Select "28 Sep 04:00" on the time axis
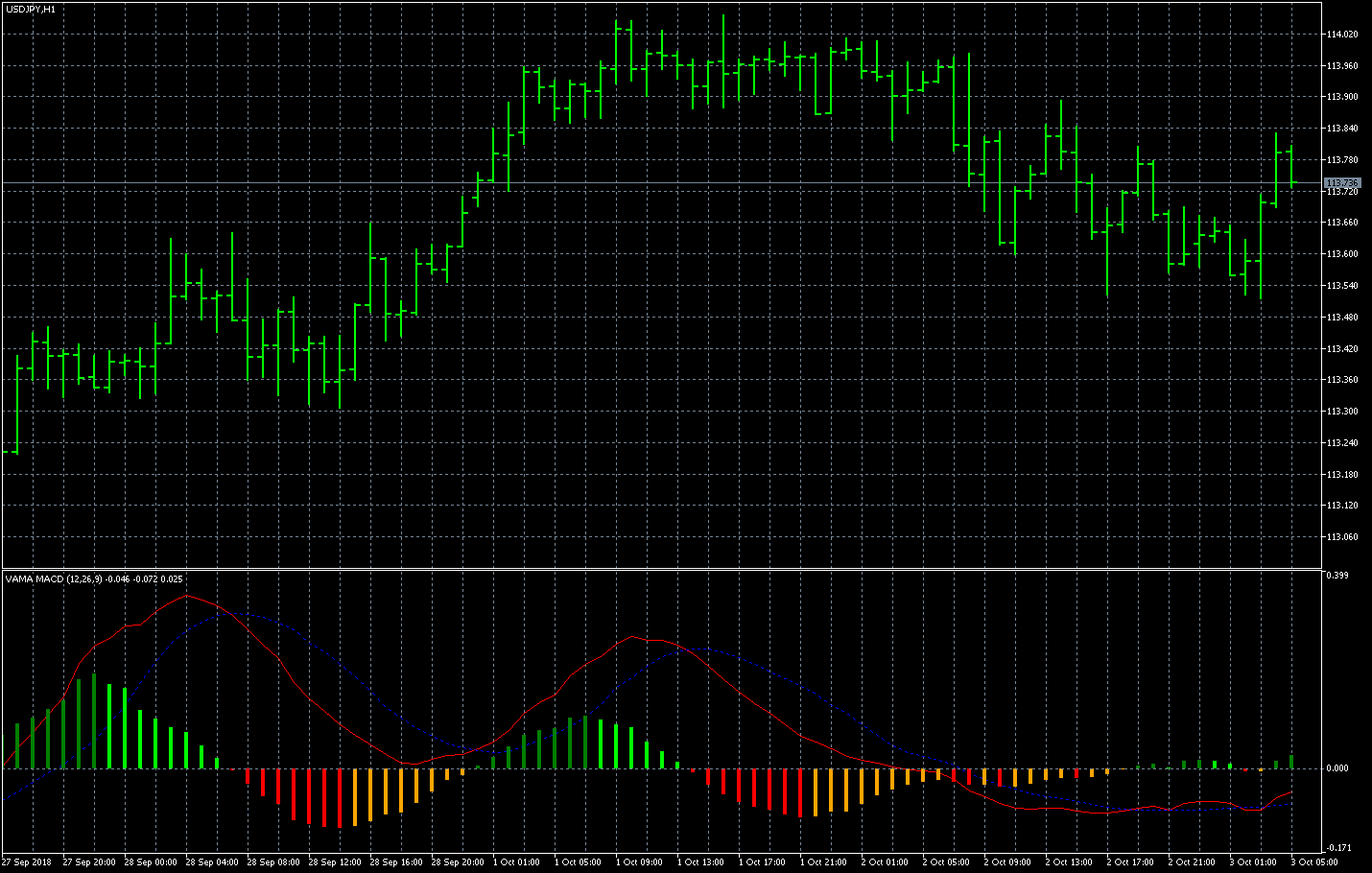This screenshot has height=873, width=1372. 212,862
